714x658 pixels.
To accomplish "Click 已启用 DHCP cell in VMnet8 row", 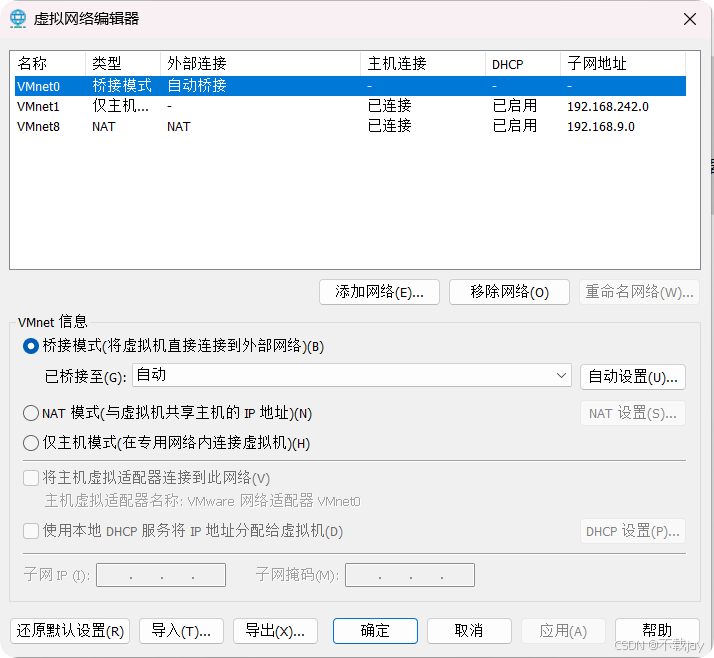I will click(515, 126).
